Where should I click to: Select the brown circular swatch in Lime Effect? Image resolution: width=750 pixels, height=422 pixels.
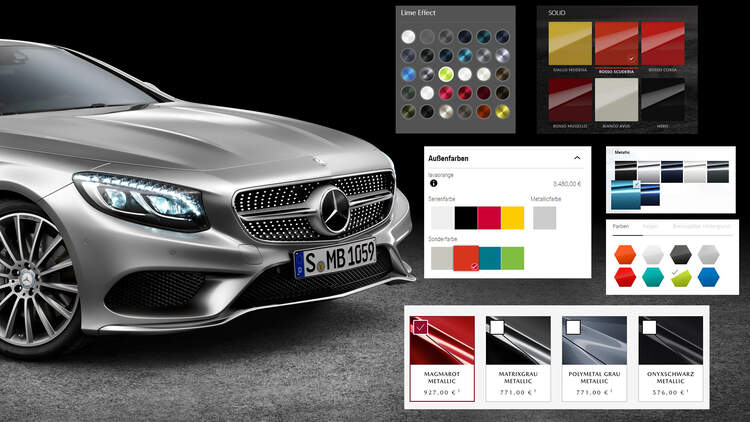pyautogui.click(x=502, y=74)
